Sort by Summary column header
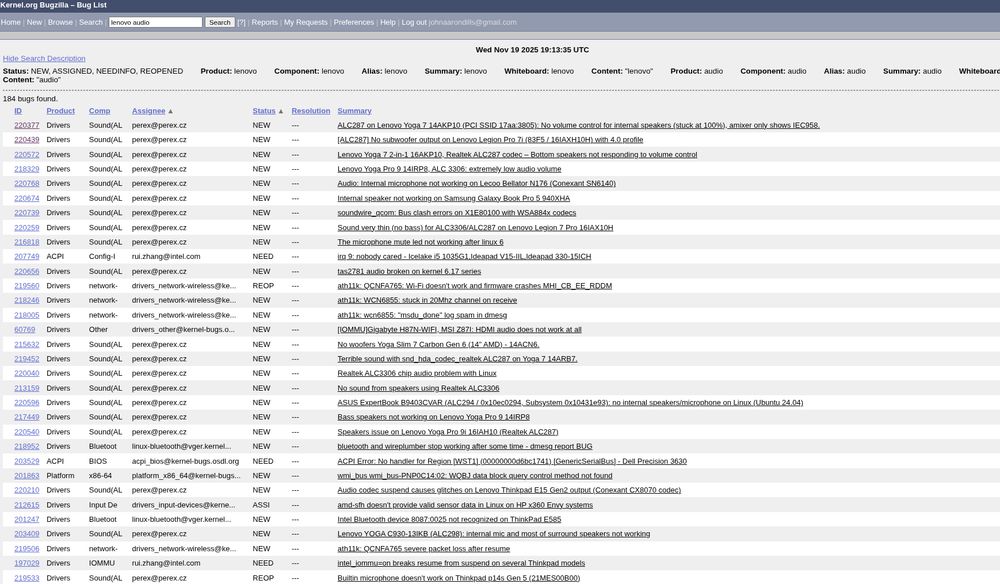Image resolution: width=1000 pixels, height=584 pixels. (x=354, y=111)
